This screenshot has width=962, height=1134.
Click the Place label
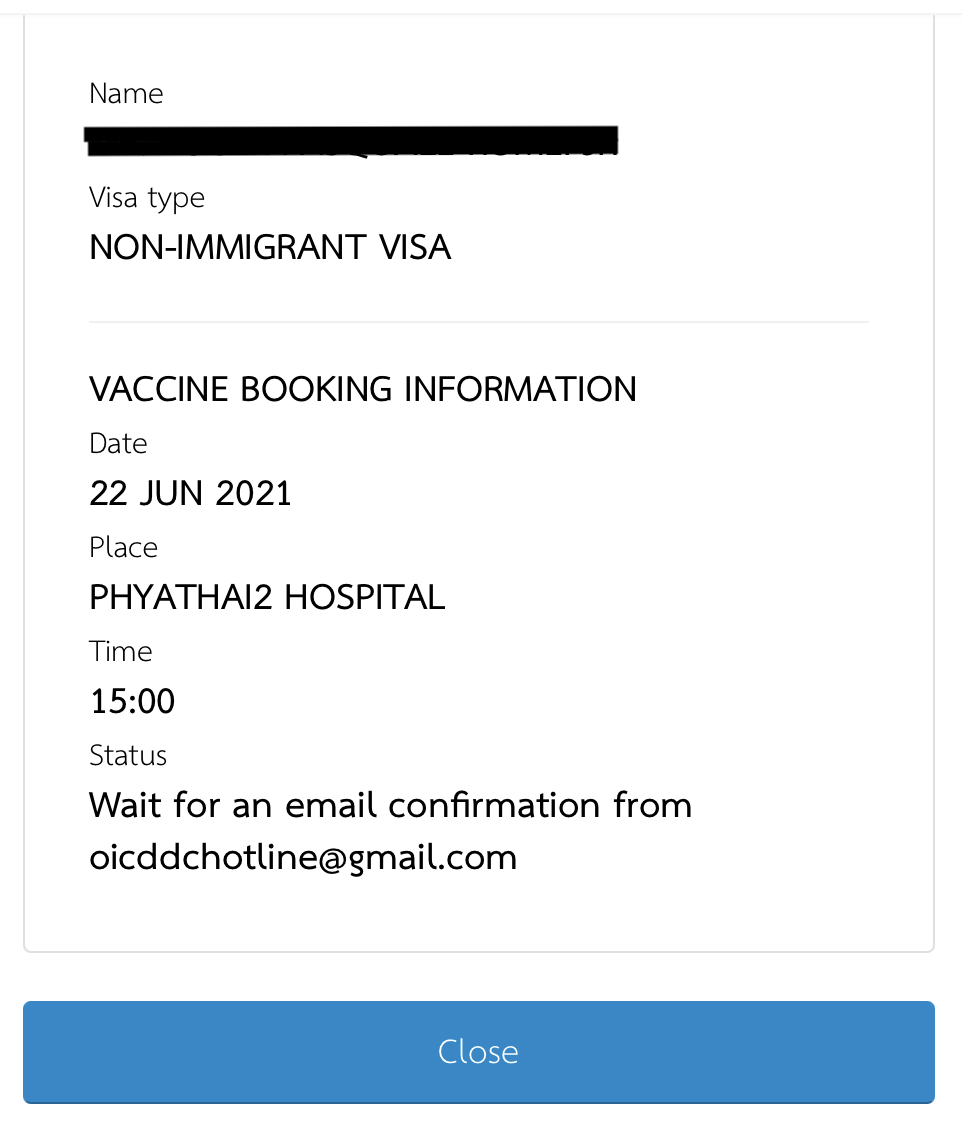[123, 548]
